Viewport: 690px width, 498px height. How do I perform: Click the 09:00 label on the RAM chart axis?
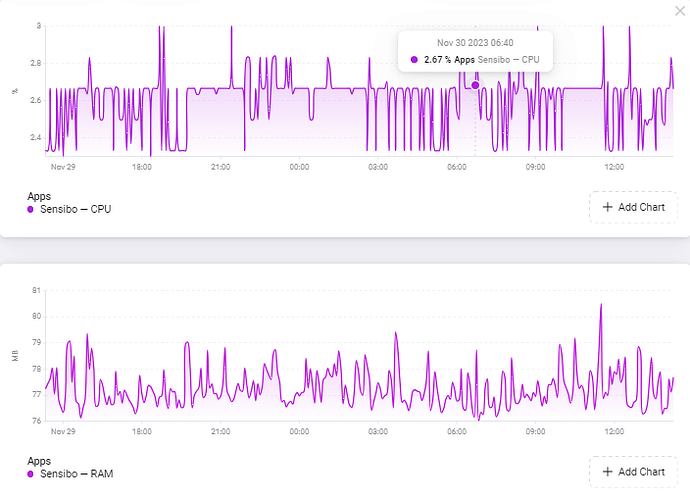[x=536, y=432]
